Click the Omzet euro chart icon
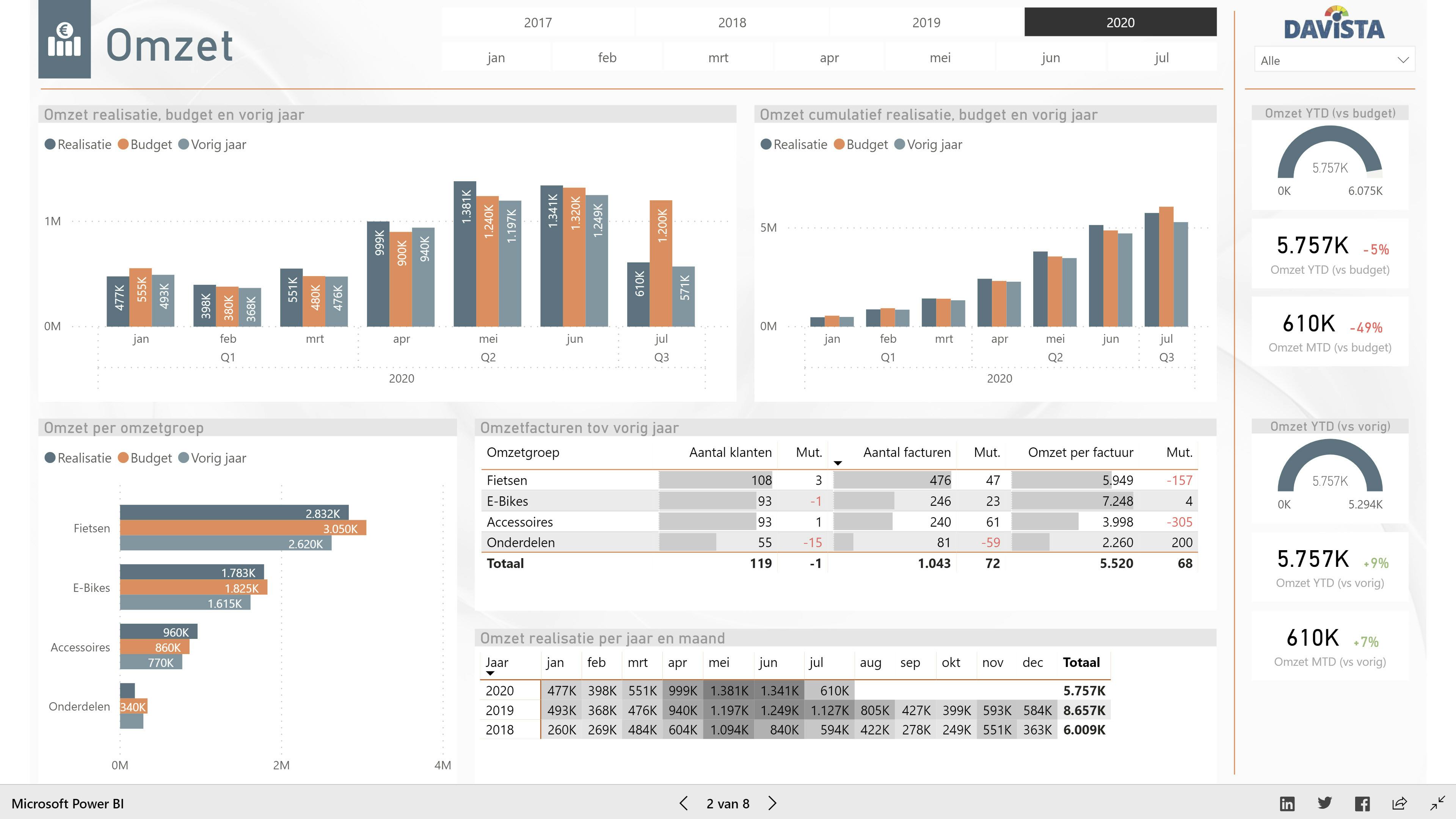The image size is (1456, 819). pos(64,39)
